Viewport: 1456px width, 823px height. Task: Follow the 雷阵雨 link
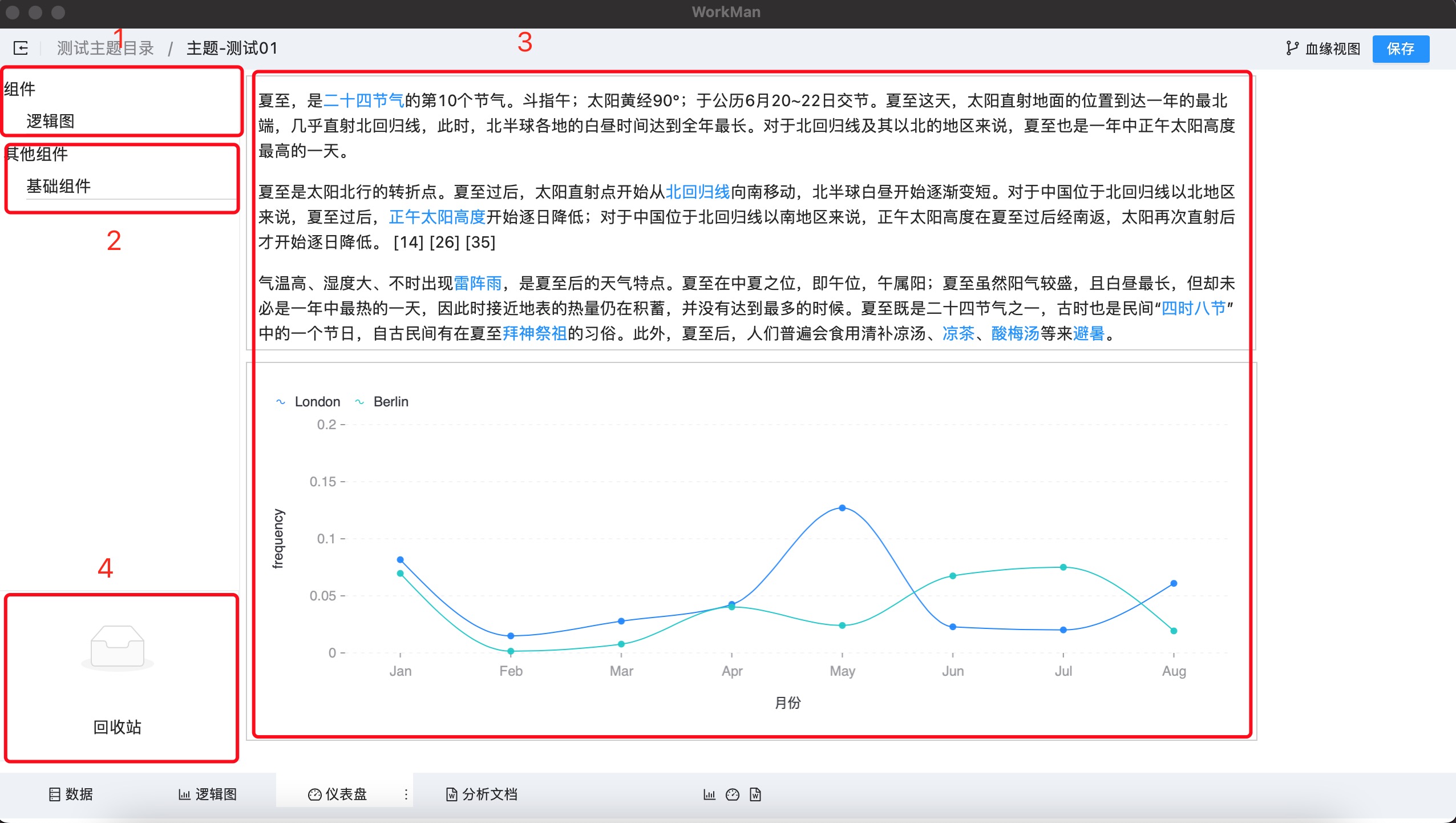(x=478, y=283)
